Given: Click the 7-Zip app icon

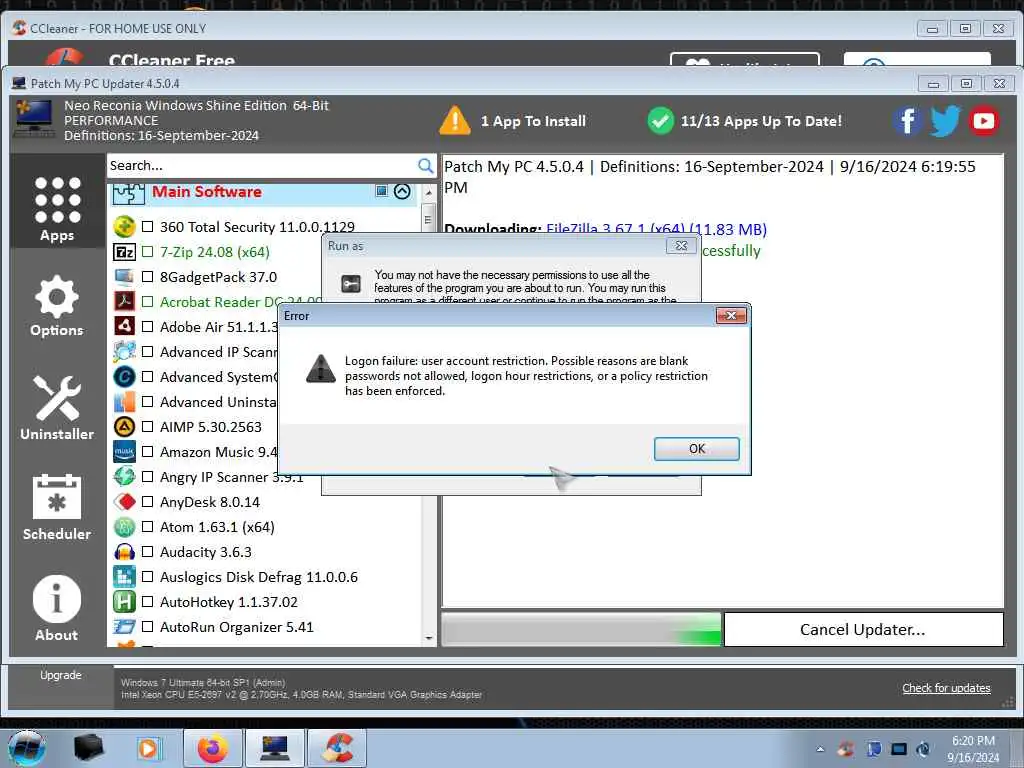Looking at the screenshot, I should pos(124,251).
